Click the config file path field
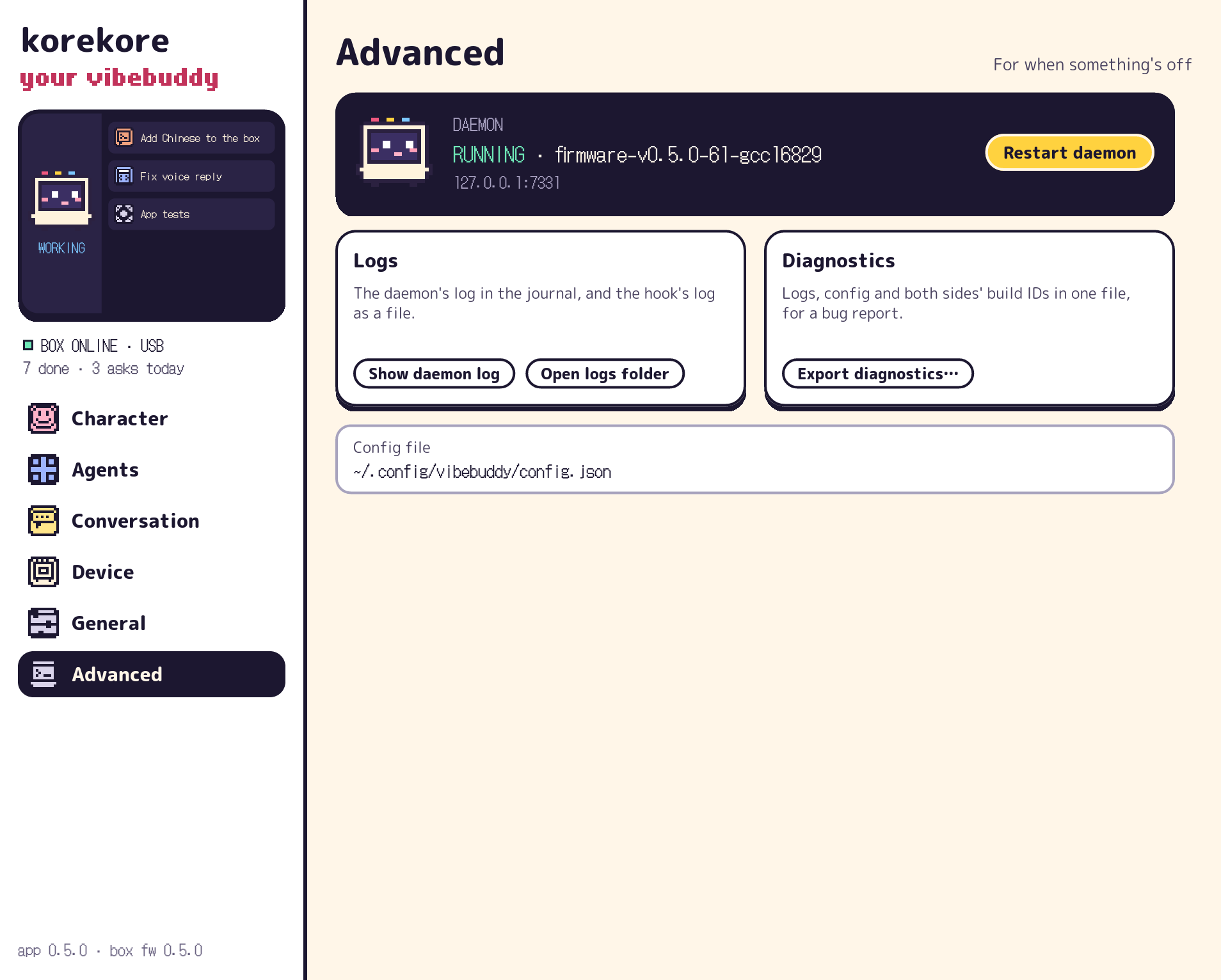 click(x=755, y=459)
